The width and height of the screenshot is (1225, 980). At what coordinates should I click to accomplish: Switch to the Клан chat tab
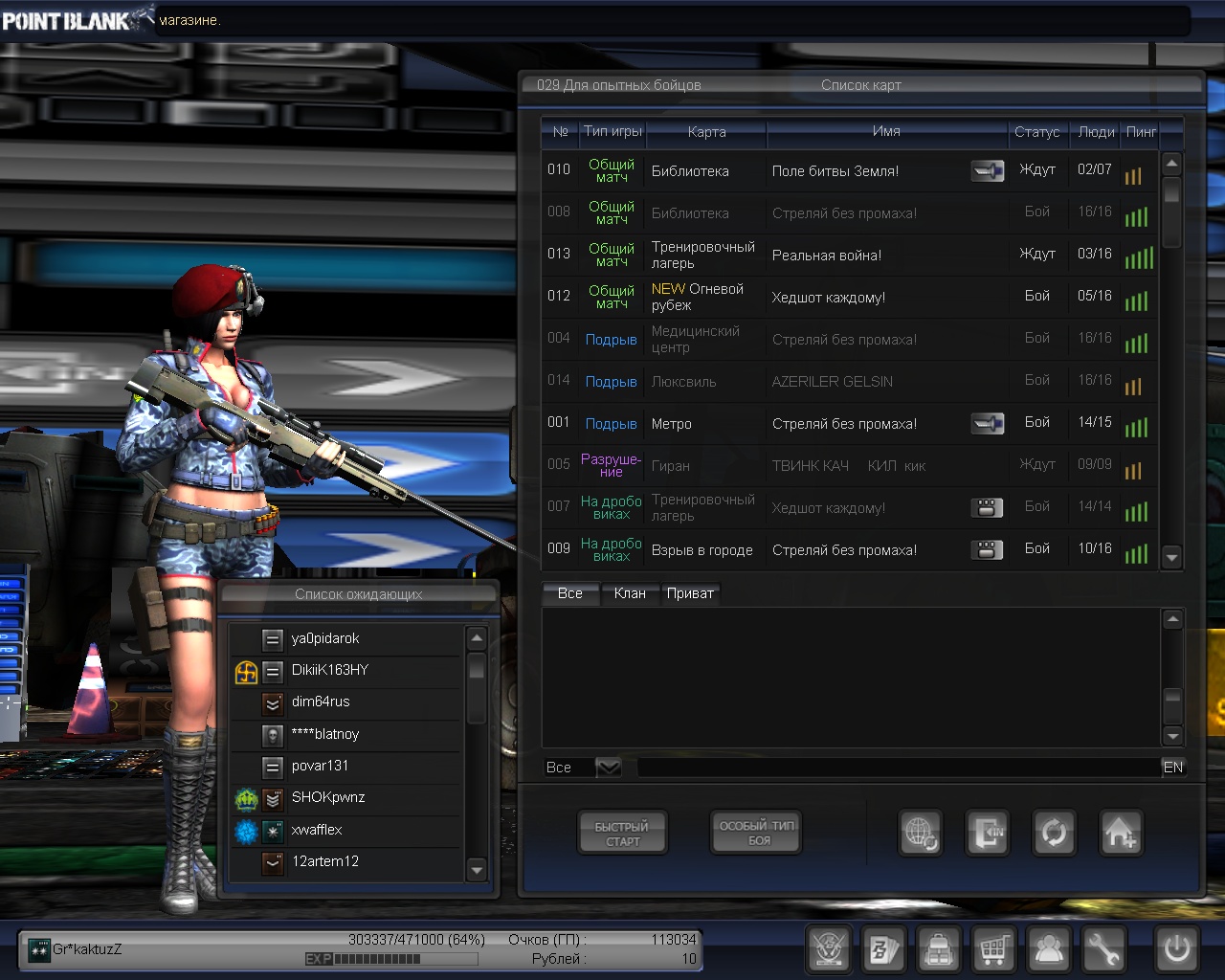(630, 593)
